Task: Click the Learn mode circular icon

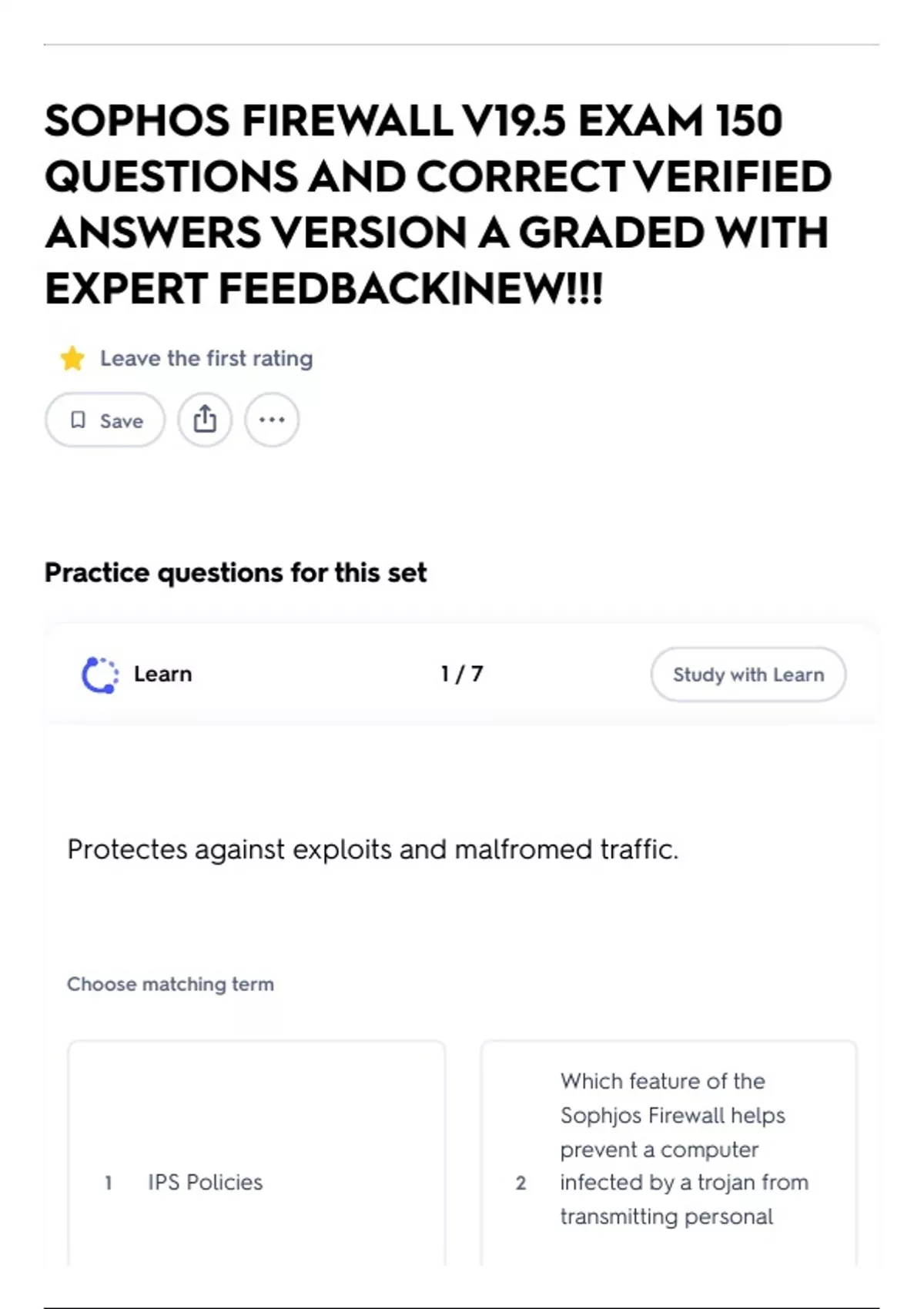Action: point(100,675)
